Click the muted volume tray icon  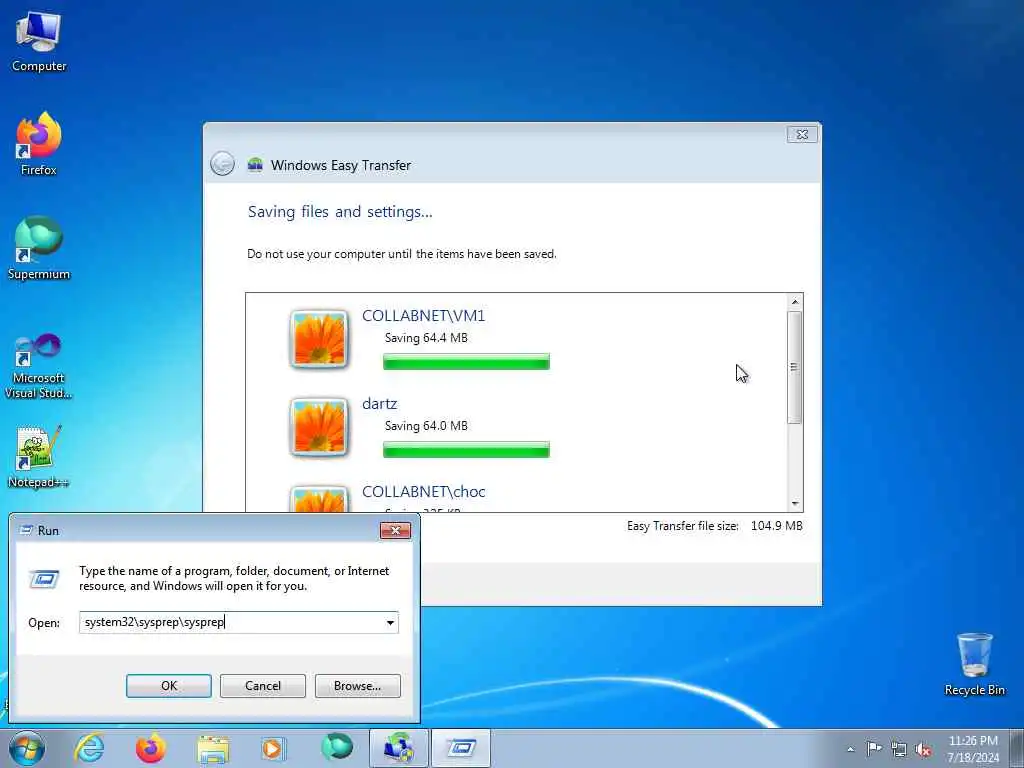923,749
